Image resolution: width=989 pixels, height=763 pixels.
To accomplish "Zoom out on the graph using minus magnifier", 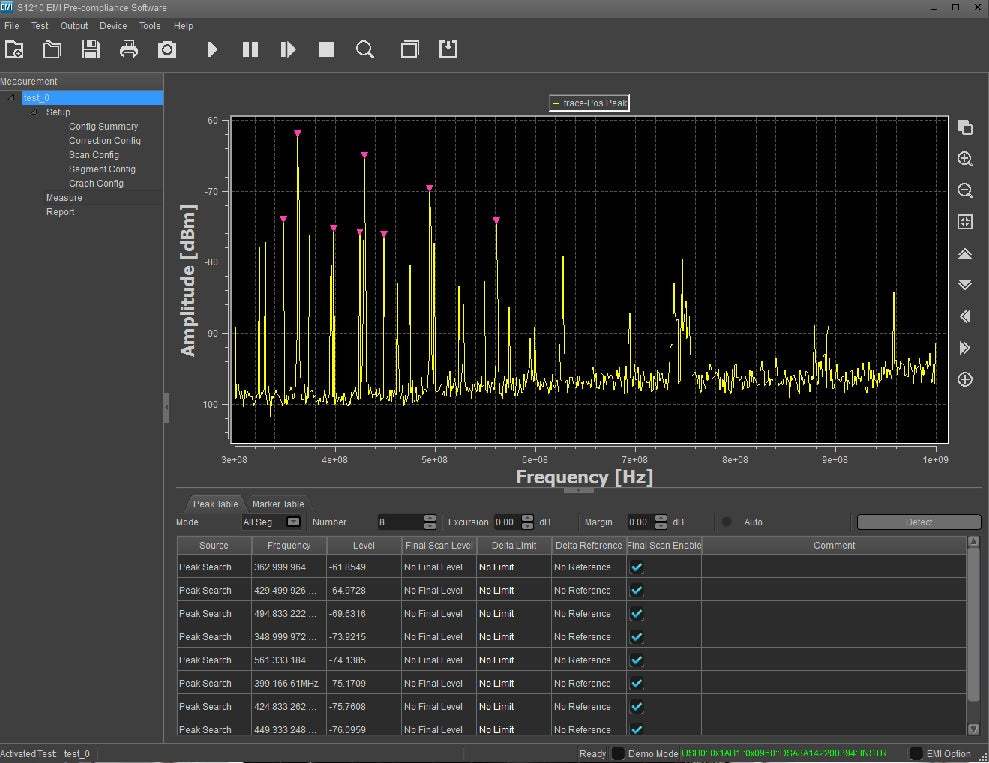I will click(965, 191).
